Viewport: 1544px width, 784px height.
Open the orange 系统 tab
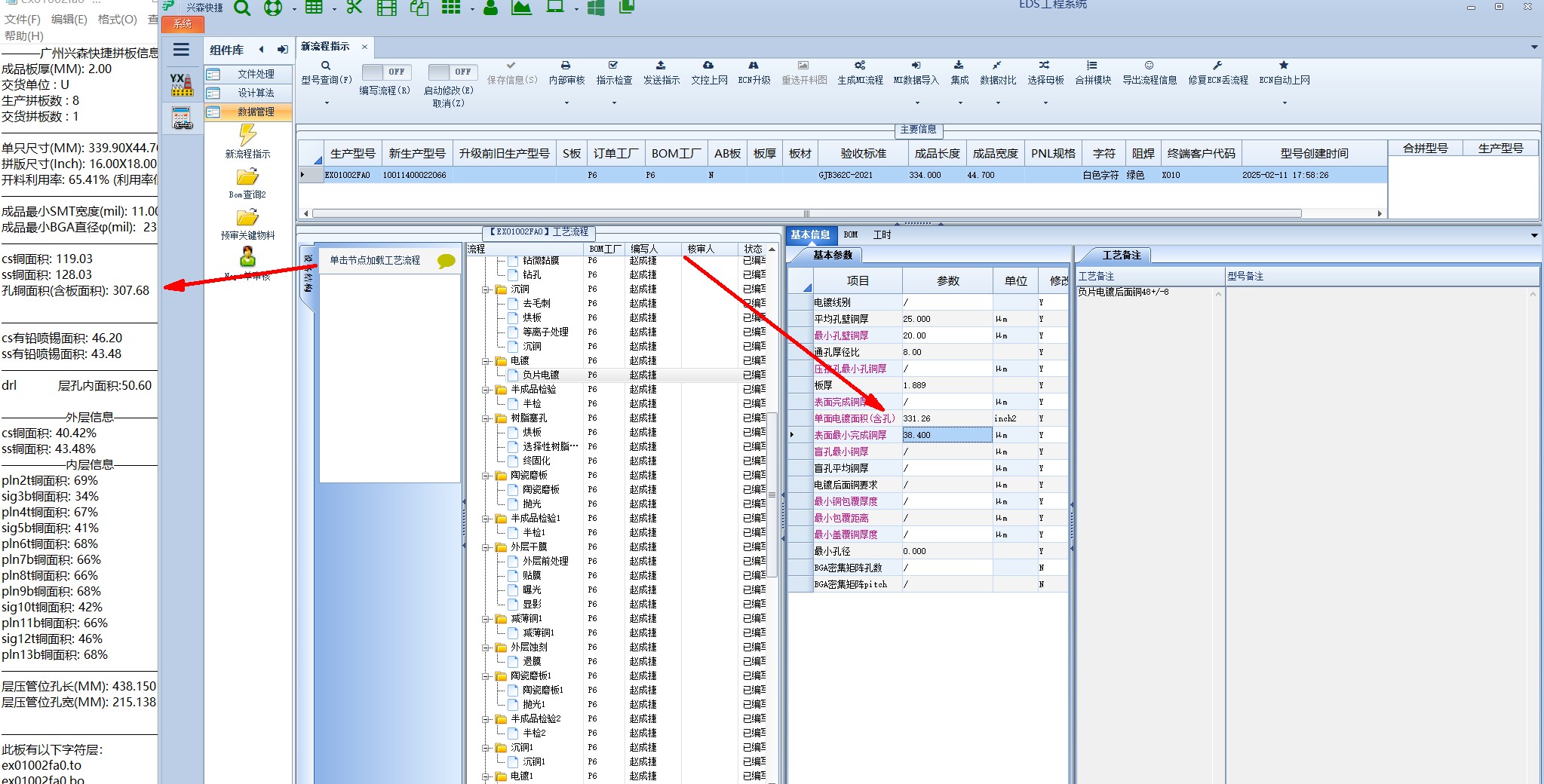pos(183,24)
